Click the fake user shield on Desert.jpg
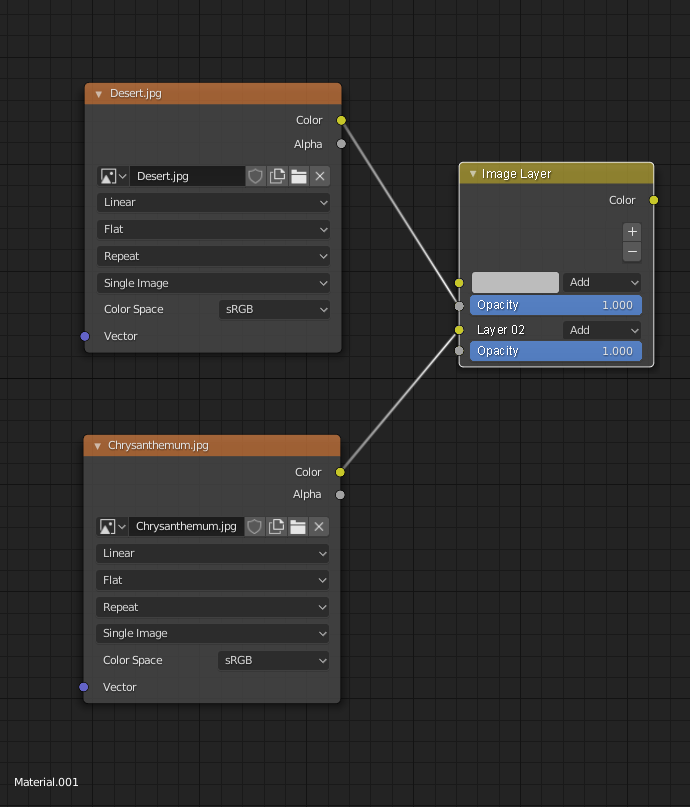Viewport: 690px width, 807px height. (255, 176)
